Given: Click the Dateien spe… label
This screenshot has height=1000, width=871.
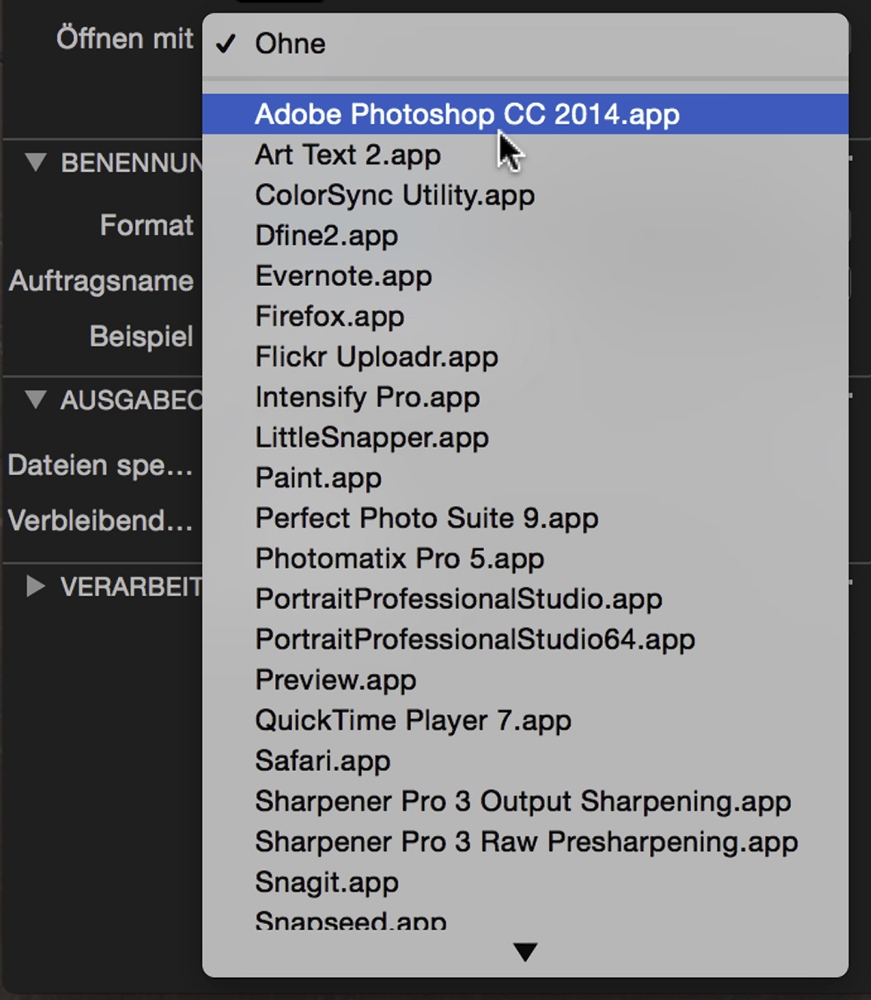Looking at the screenshot, I should 100,466.
